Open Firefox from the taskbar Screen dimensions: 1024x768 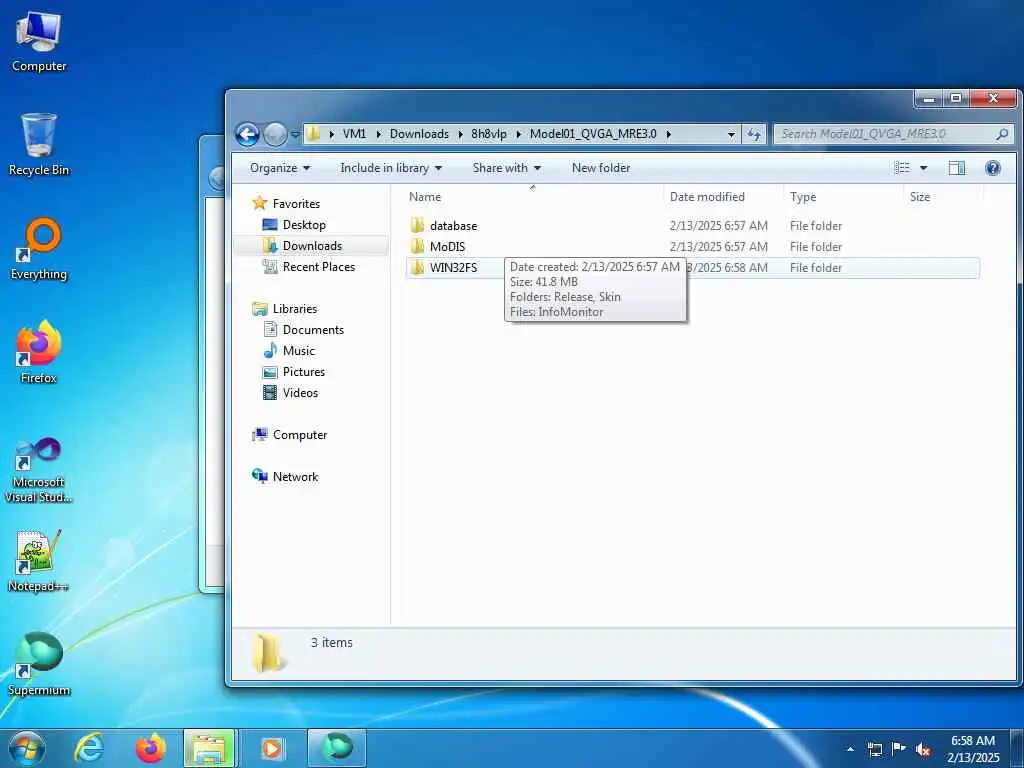[x=150, y=748]
